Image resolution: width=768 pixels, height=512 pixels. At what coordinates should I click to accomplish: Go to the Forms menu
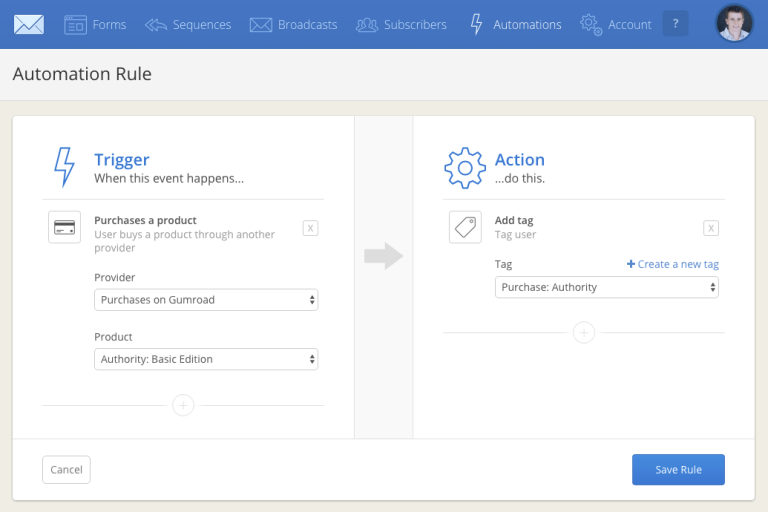click(95, 24)
